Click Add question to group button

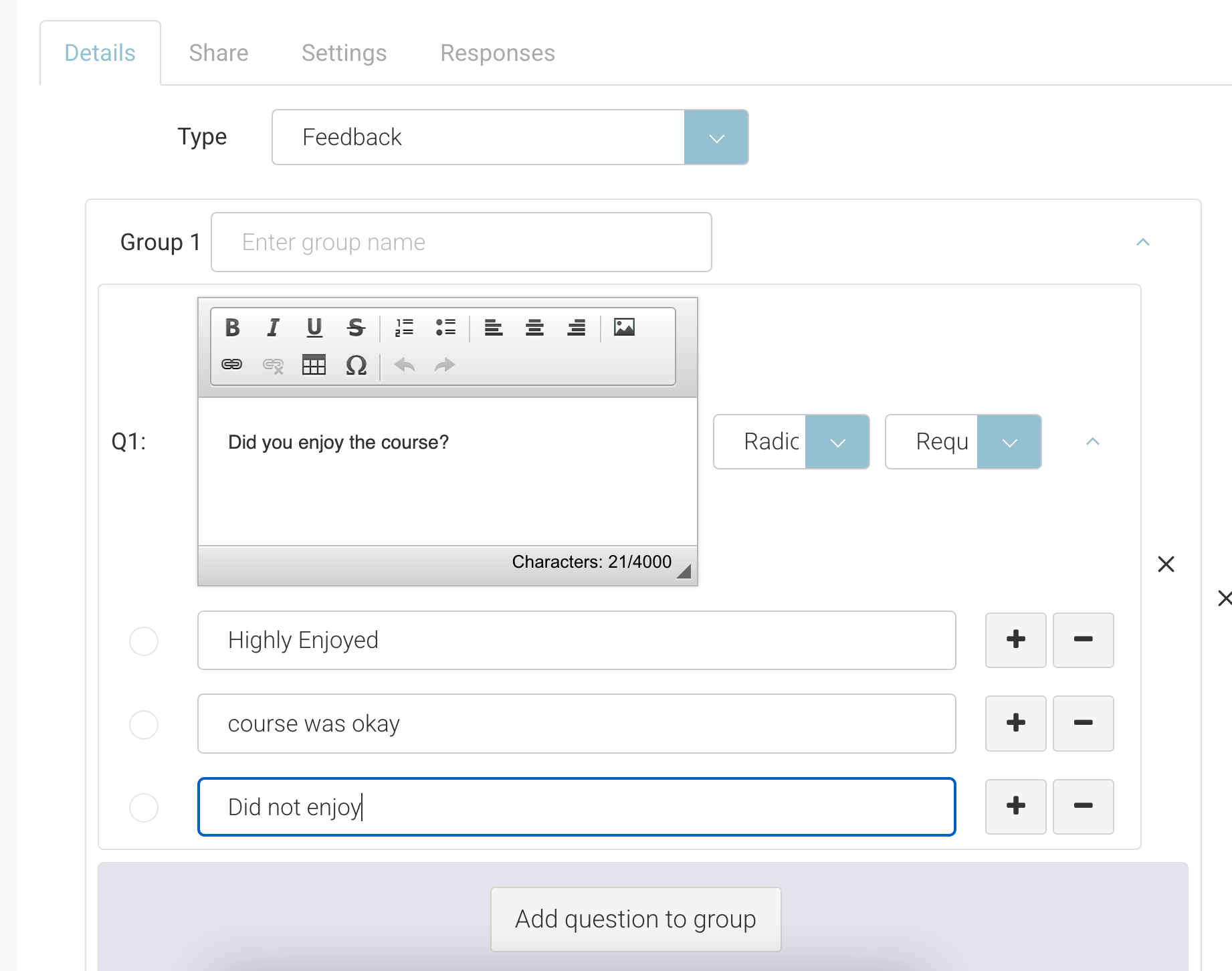click(x=635, y=920)
